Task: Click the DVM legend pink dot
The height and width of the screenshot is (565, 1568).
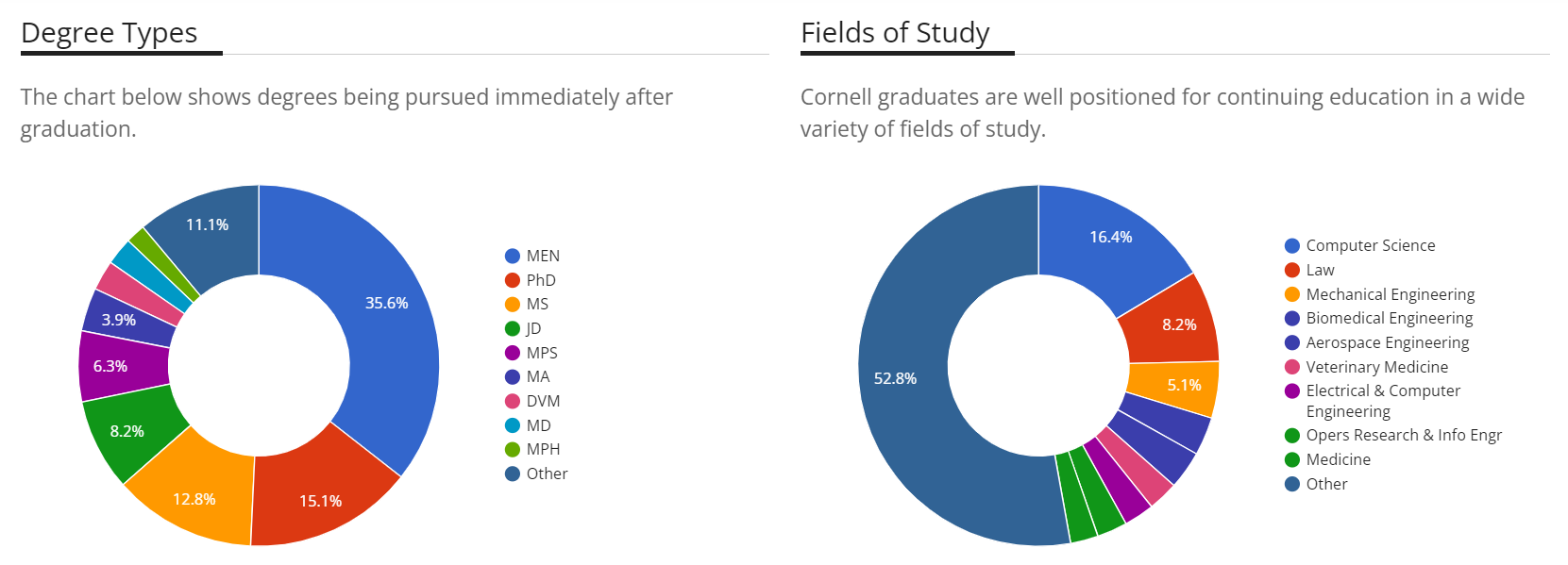Action: (513, 401)
